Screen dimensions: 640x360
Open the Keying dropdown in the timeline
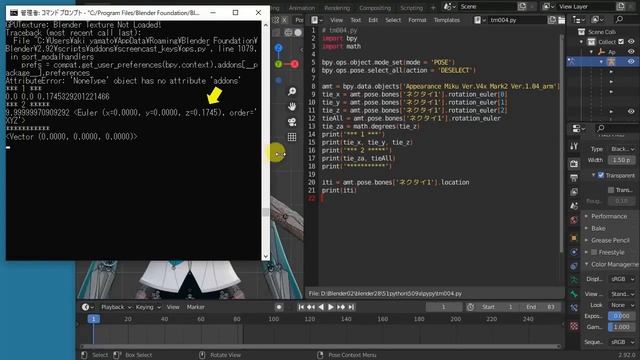pos(148,307)
